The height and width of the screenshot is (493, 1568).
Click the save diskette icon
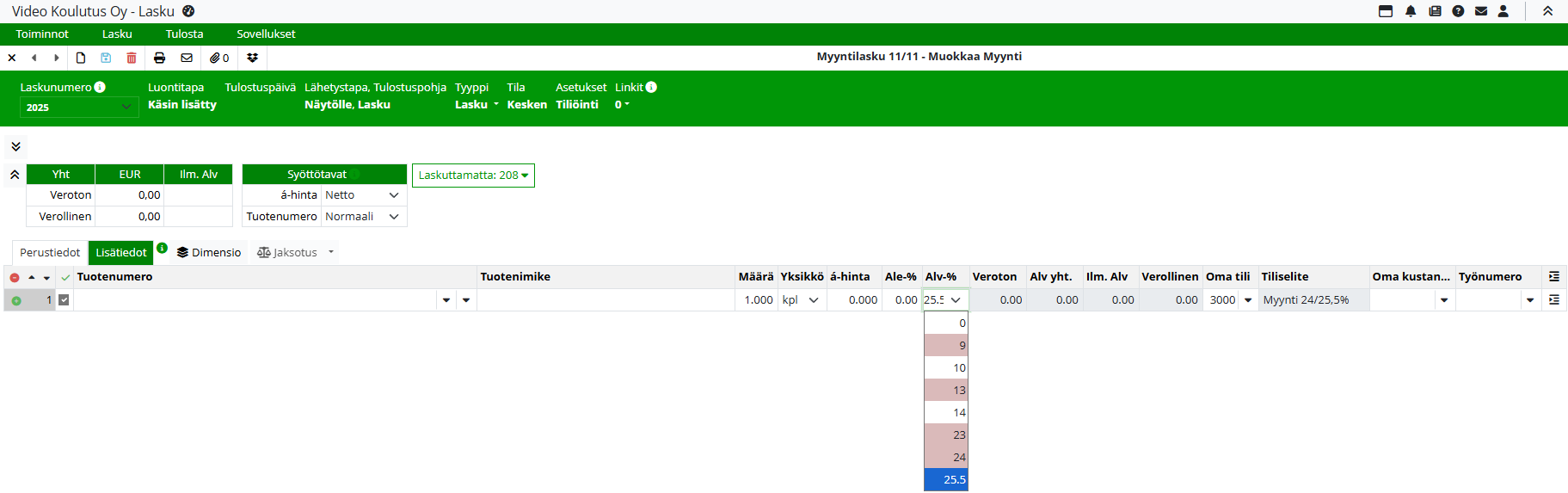(106, 58)
